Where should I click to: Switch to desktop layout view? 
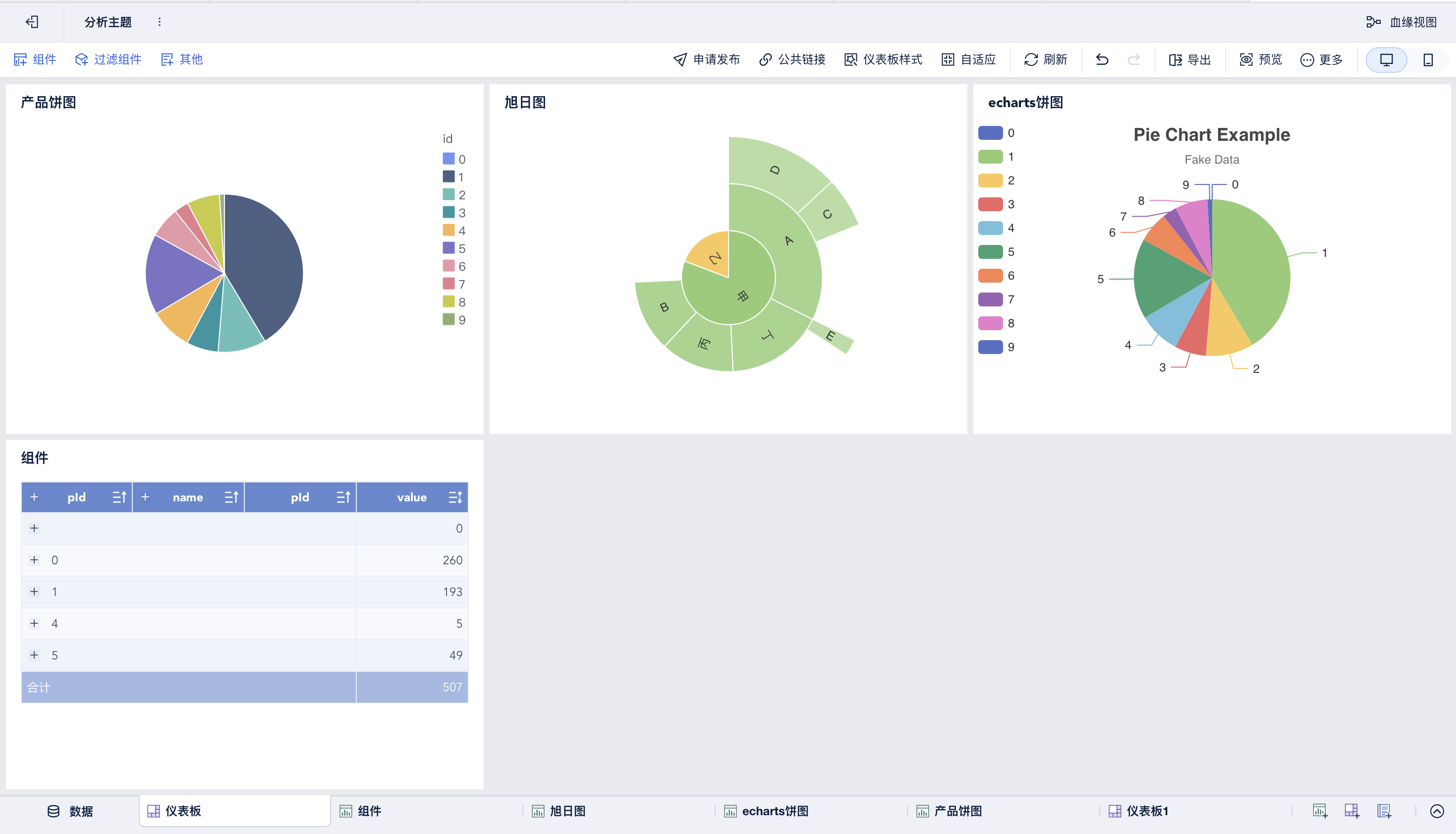(1386, 60)
